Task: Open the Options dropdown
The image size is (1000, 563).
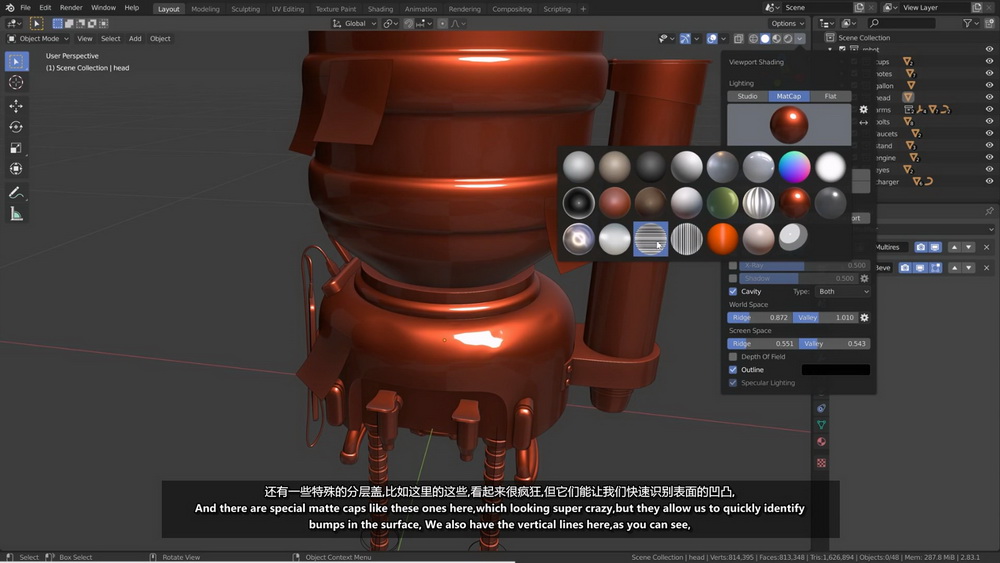Action: pyautogui.click(x=788, y=24)
